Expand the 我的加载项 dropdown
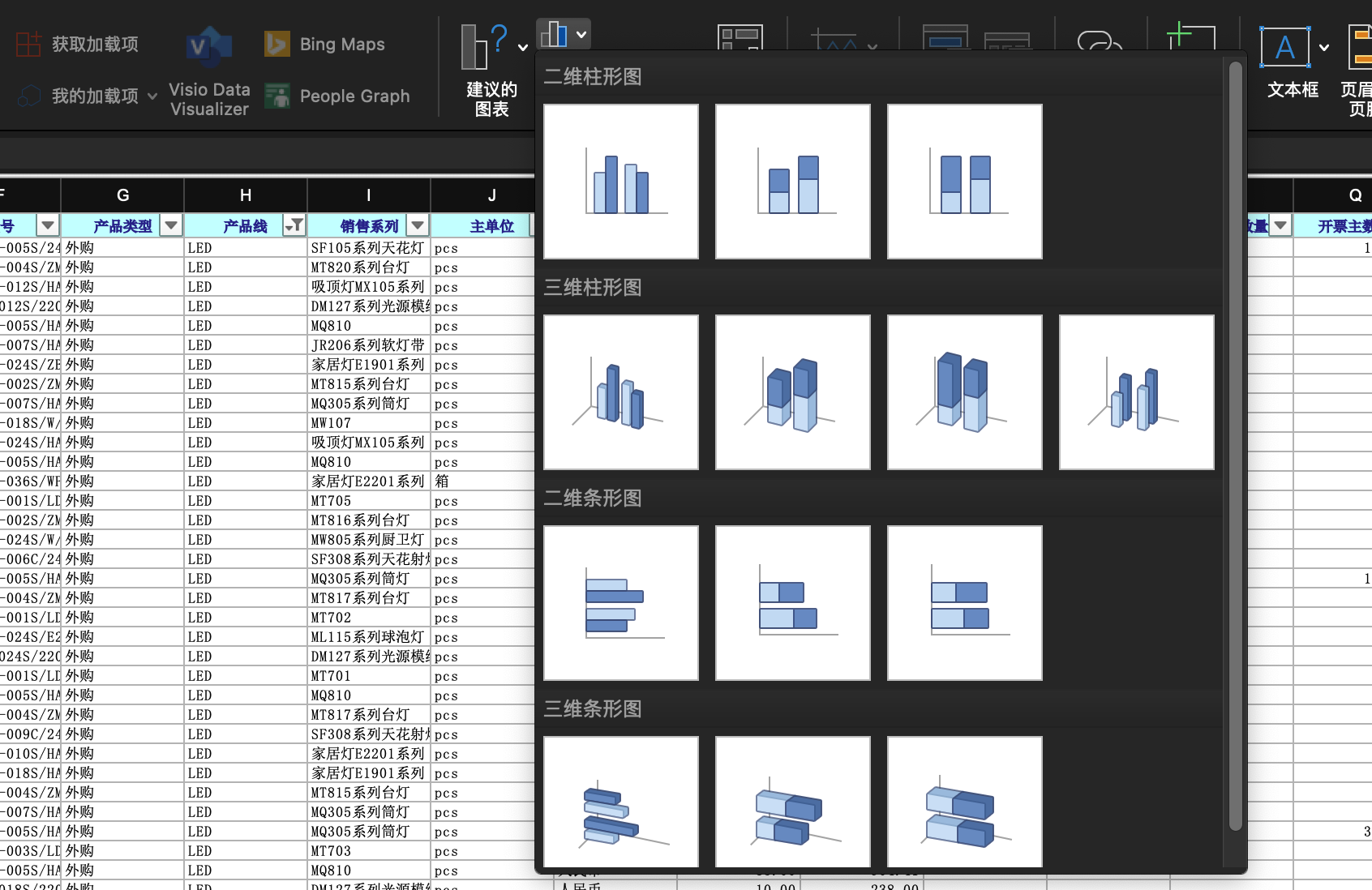This screenshot has width=1372, height=890. [x=152, y=96]
